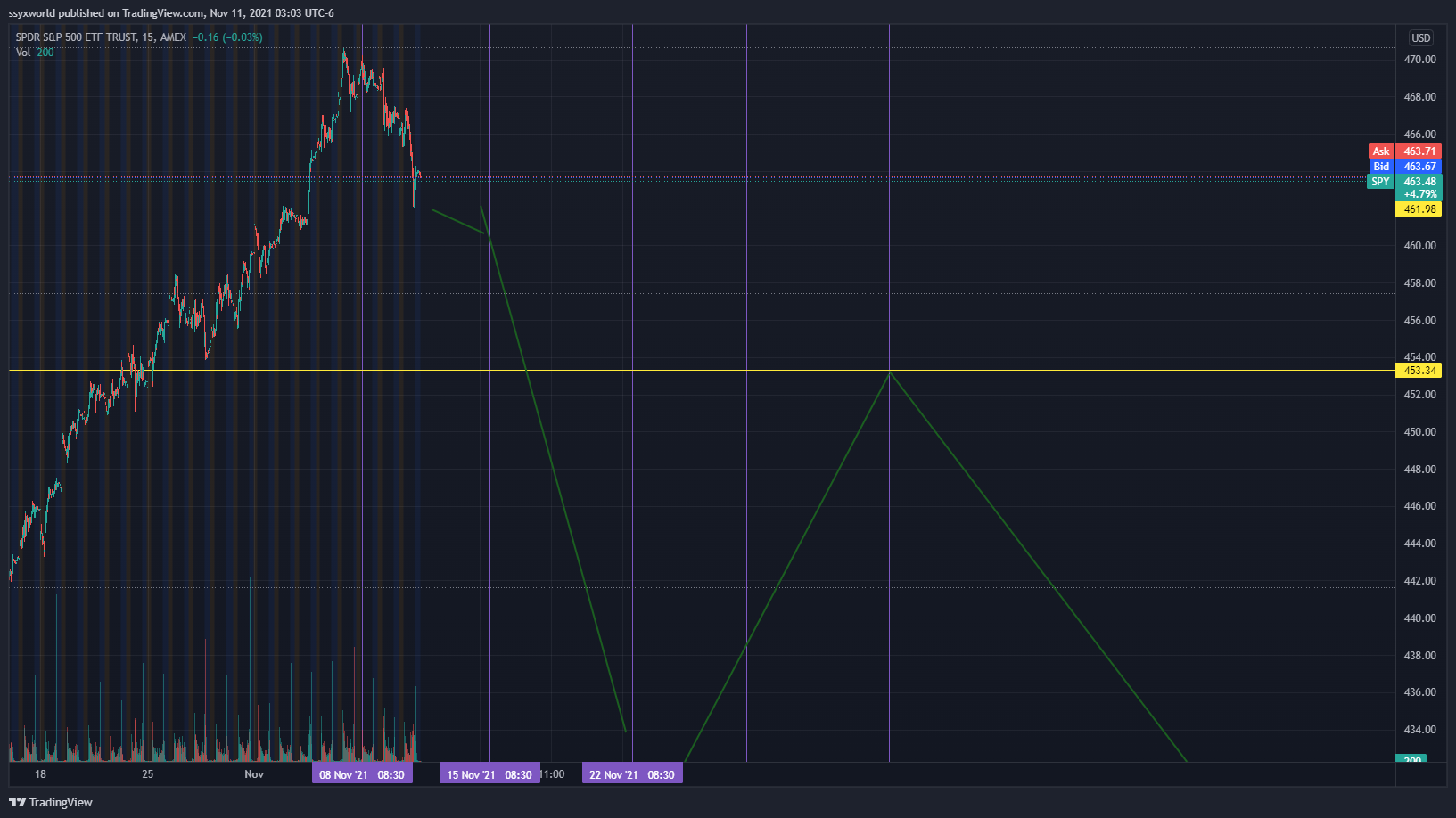Click the 446.00 value on the price scale

1419,506
